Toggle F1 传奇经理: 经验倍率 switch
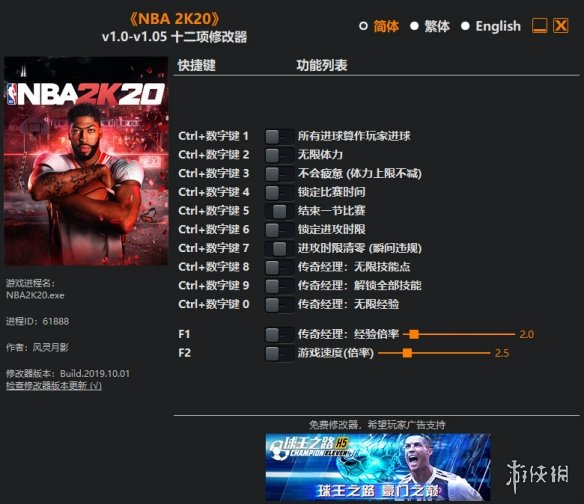This screenshot has width=584, height=504. click(279, 335)
